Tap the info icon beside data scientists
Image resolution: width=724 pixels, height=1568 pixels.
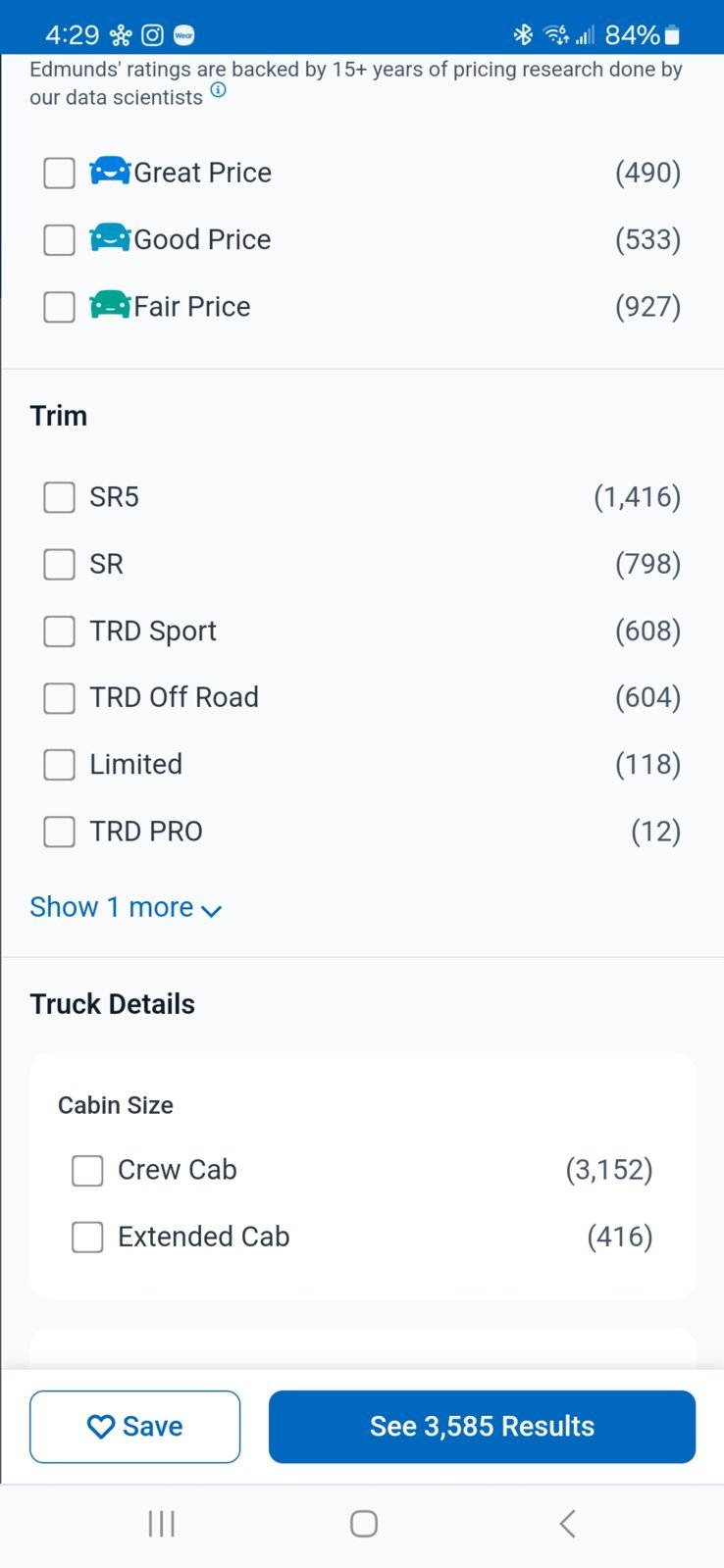tap(219, 90)
